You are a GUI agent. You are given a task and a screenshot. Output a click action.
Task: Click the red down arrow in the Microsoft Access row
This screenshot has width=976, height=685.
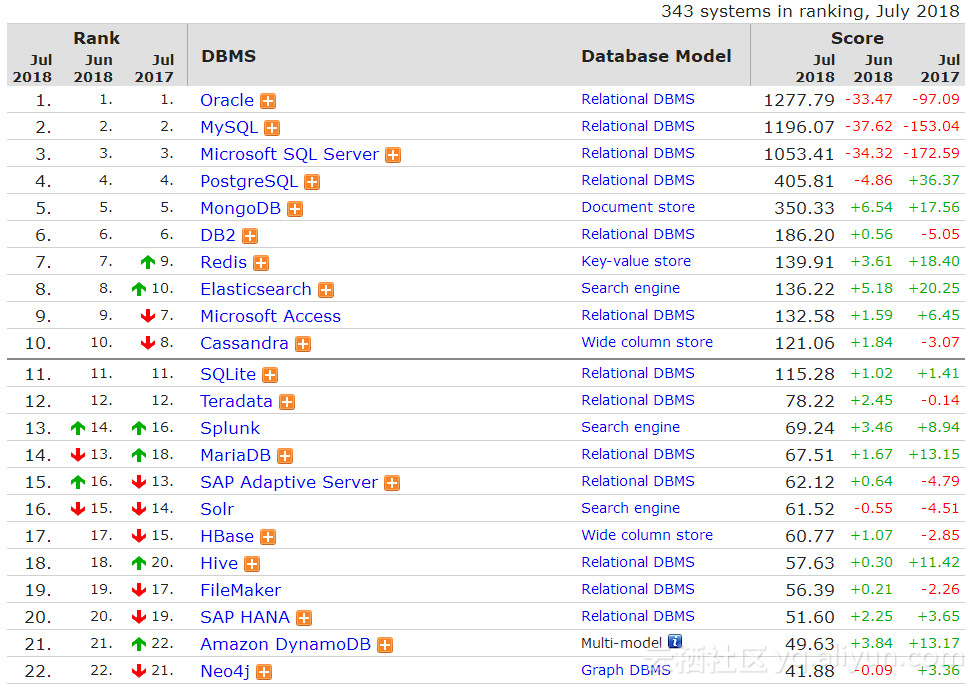[x=148, y=316]
